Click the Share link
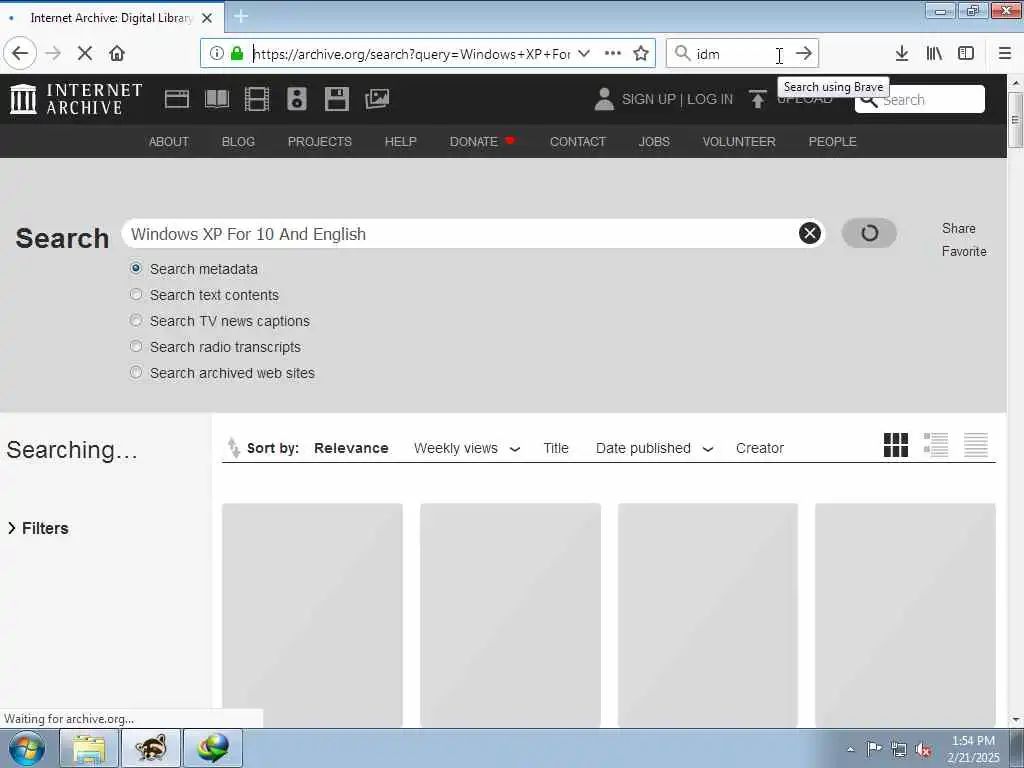The image size is (1024, 768). pyautogui.click(x=959, y=229)
